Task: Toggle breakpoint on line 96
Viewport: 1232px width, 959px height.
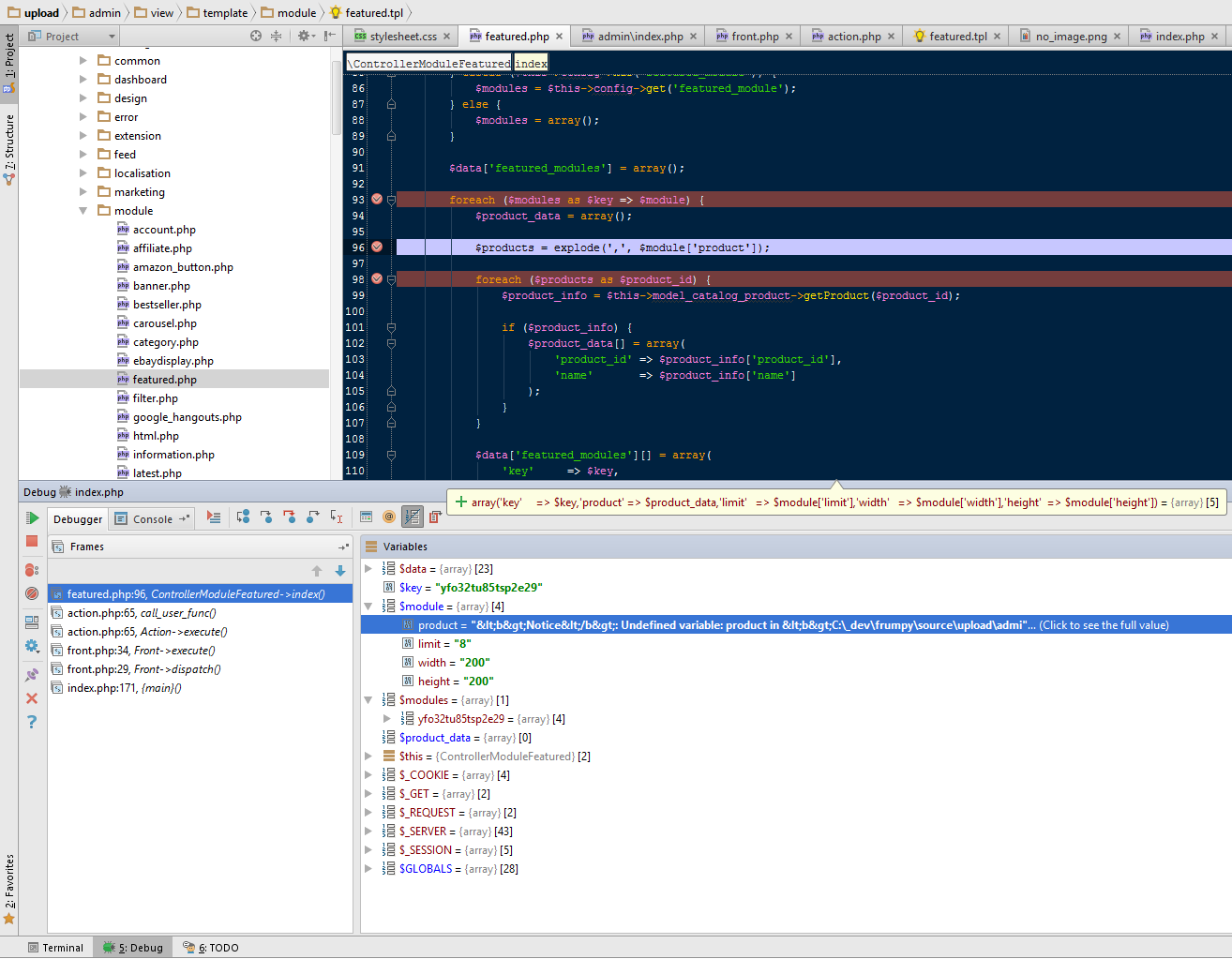Action: tap(377, 247)
